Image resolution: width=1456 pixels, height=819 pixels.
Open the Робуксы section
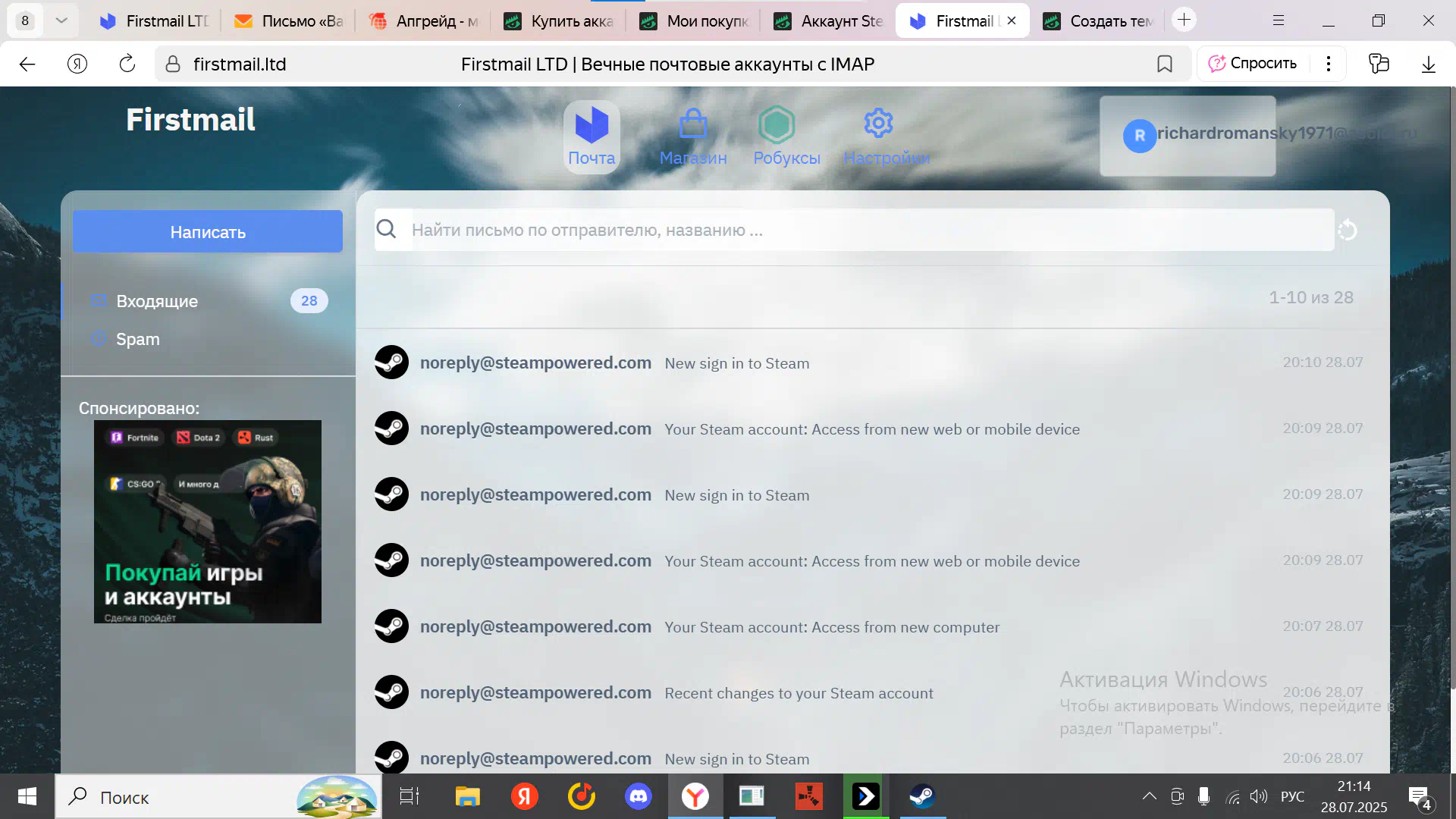click(786, 136)
